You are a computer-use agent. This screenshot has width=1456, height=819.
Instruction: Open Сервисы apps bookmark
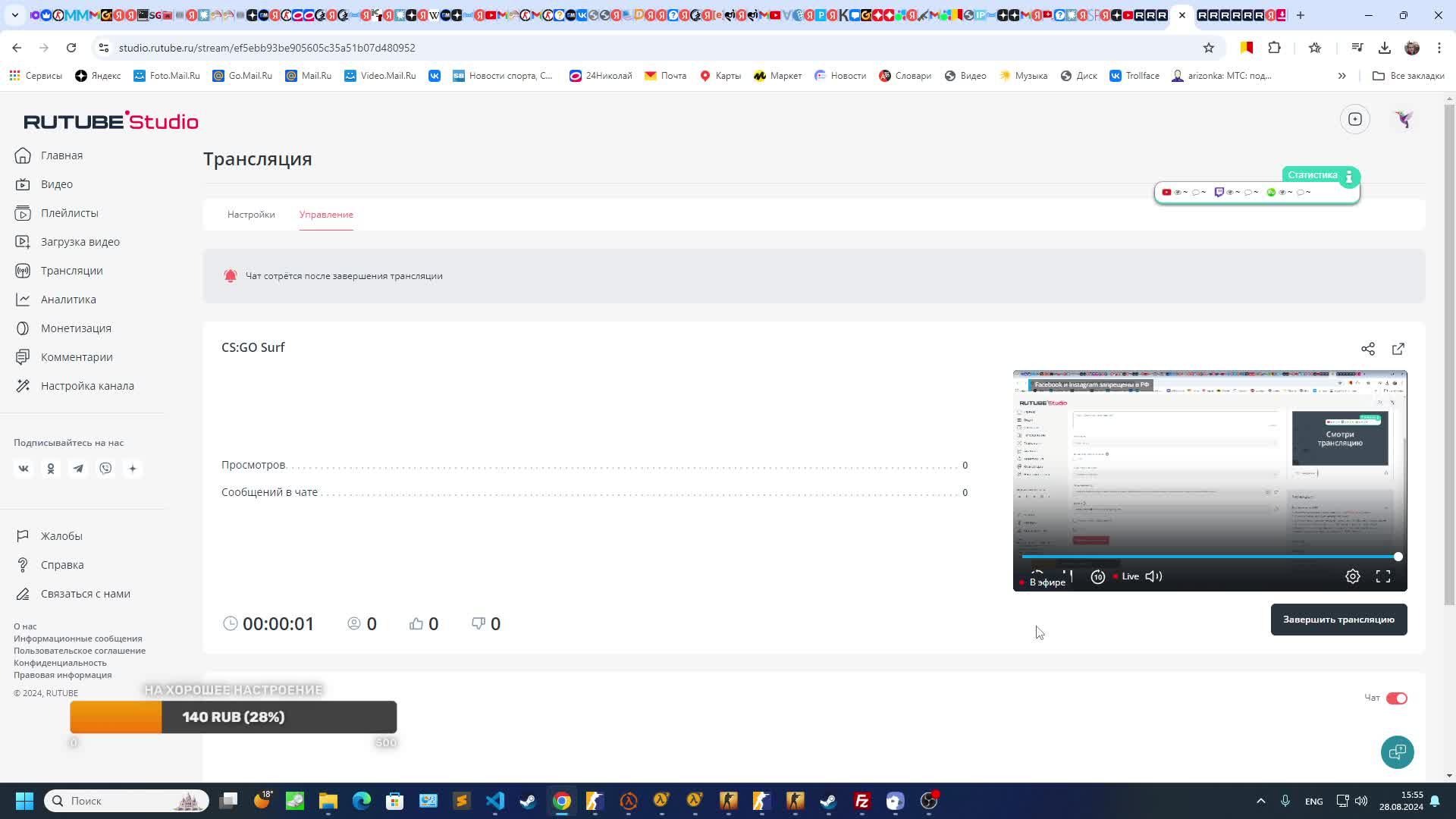click(x=36, y=76)
